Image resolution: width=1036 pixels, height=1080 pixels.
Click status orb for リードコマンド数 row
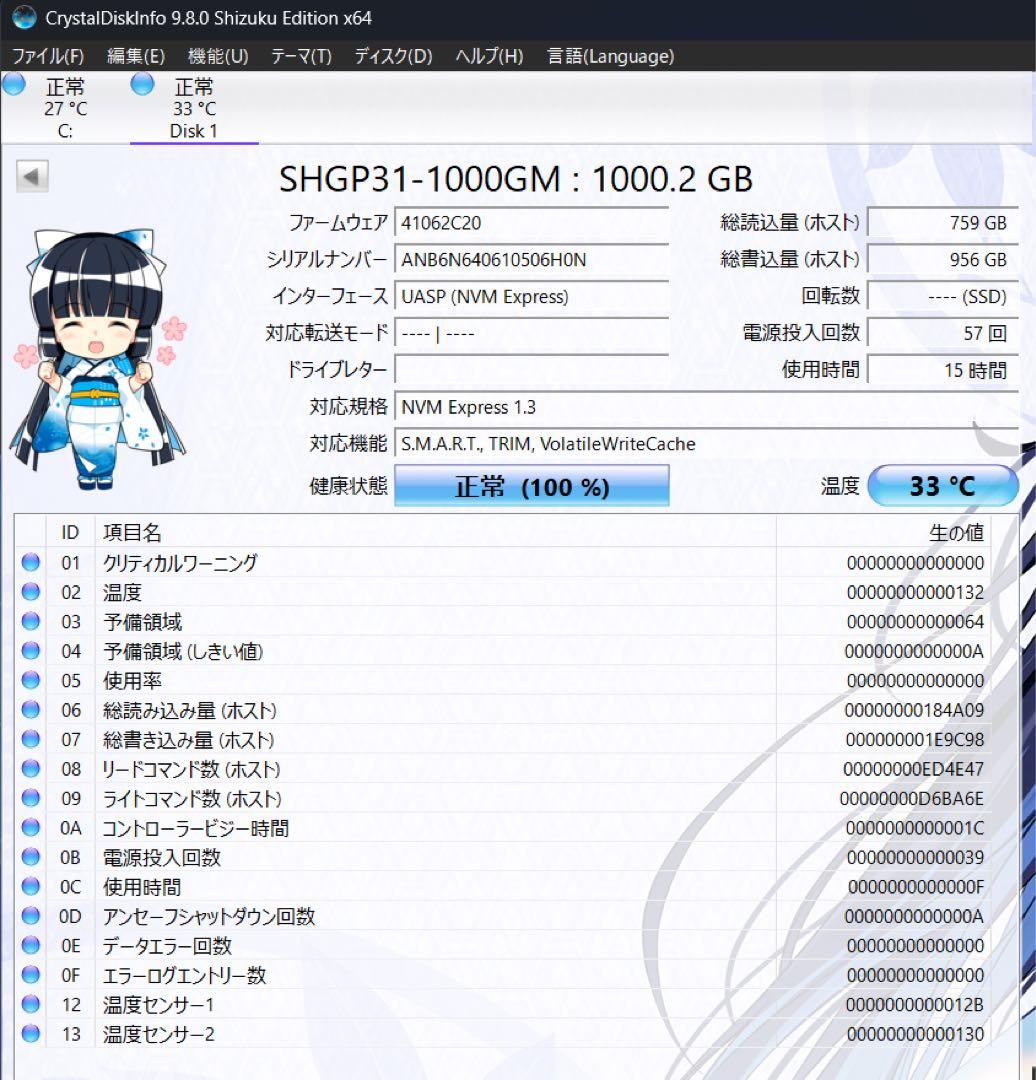point(30,768)
